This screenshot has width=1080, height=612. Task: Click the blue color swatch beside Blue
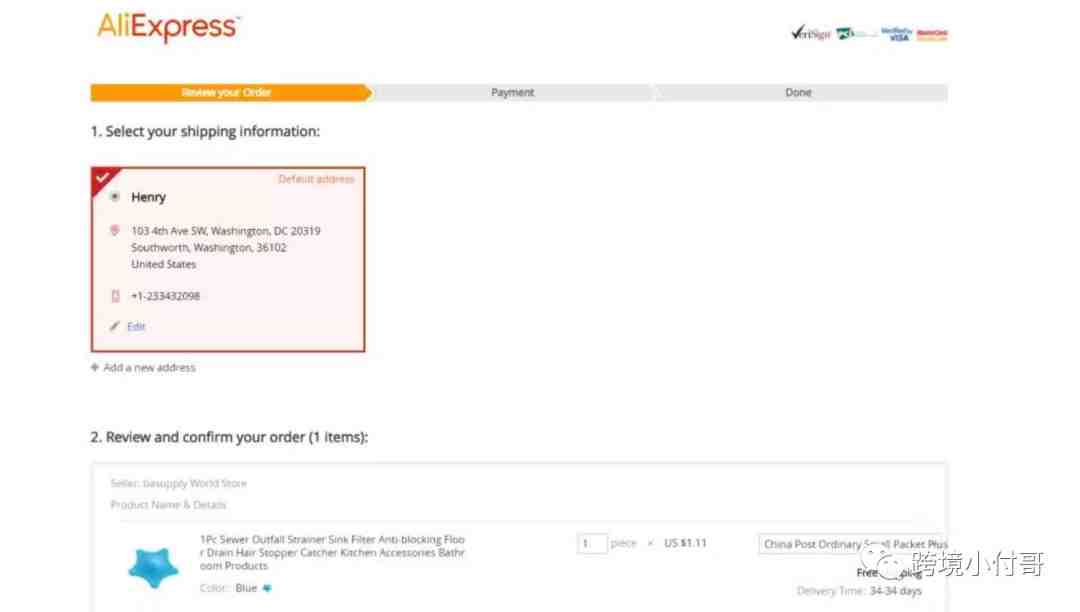click(x=267, y=589)
